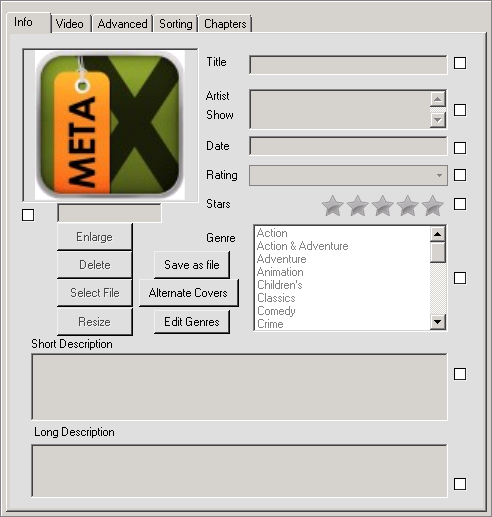Click the first rating star
This screenshot has width=492, height=517.
pos(332,205)
